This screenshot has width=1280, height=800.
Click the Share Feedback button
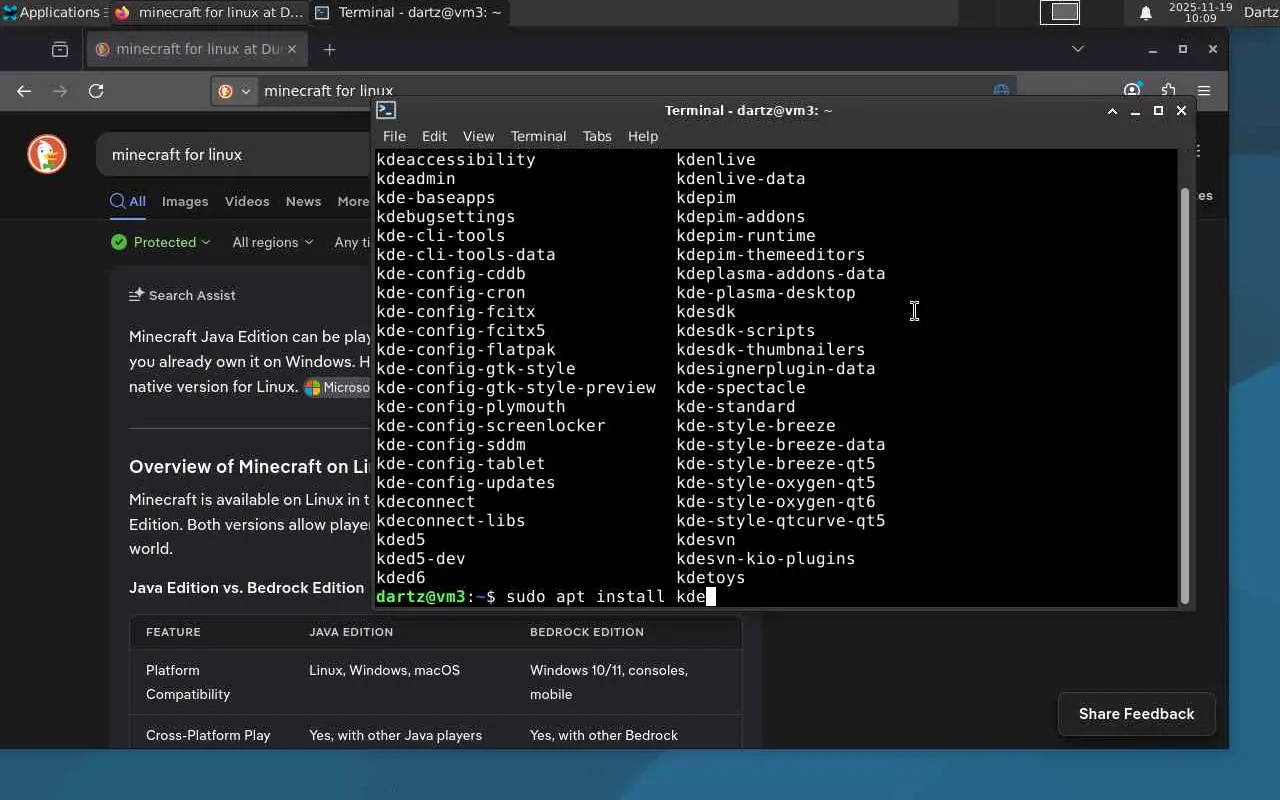tap(1136, 714)
